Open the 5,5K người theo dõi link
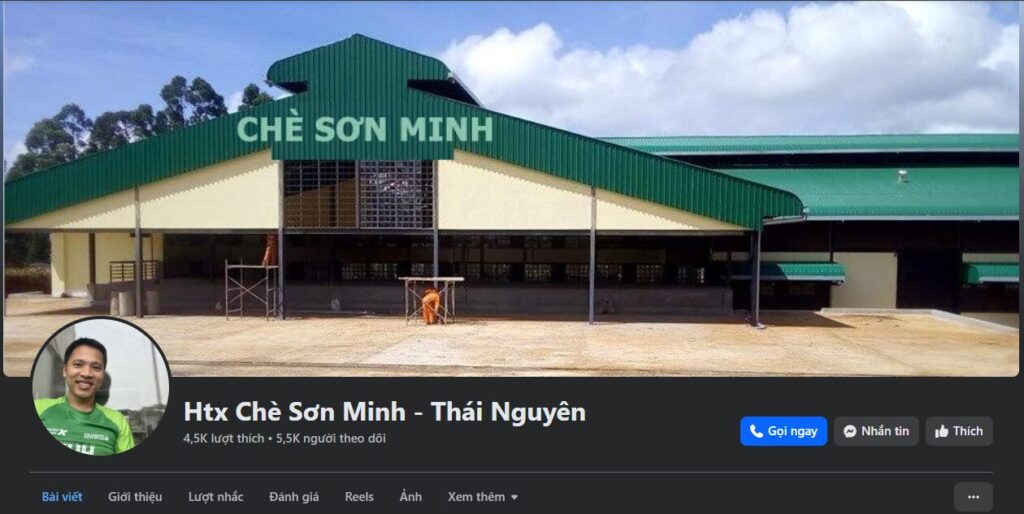This screenshot has height=514, width=1024. 330,438
